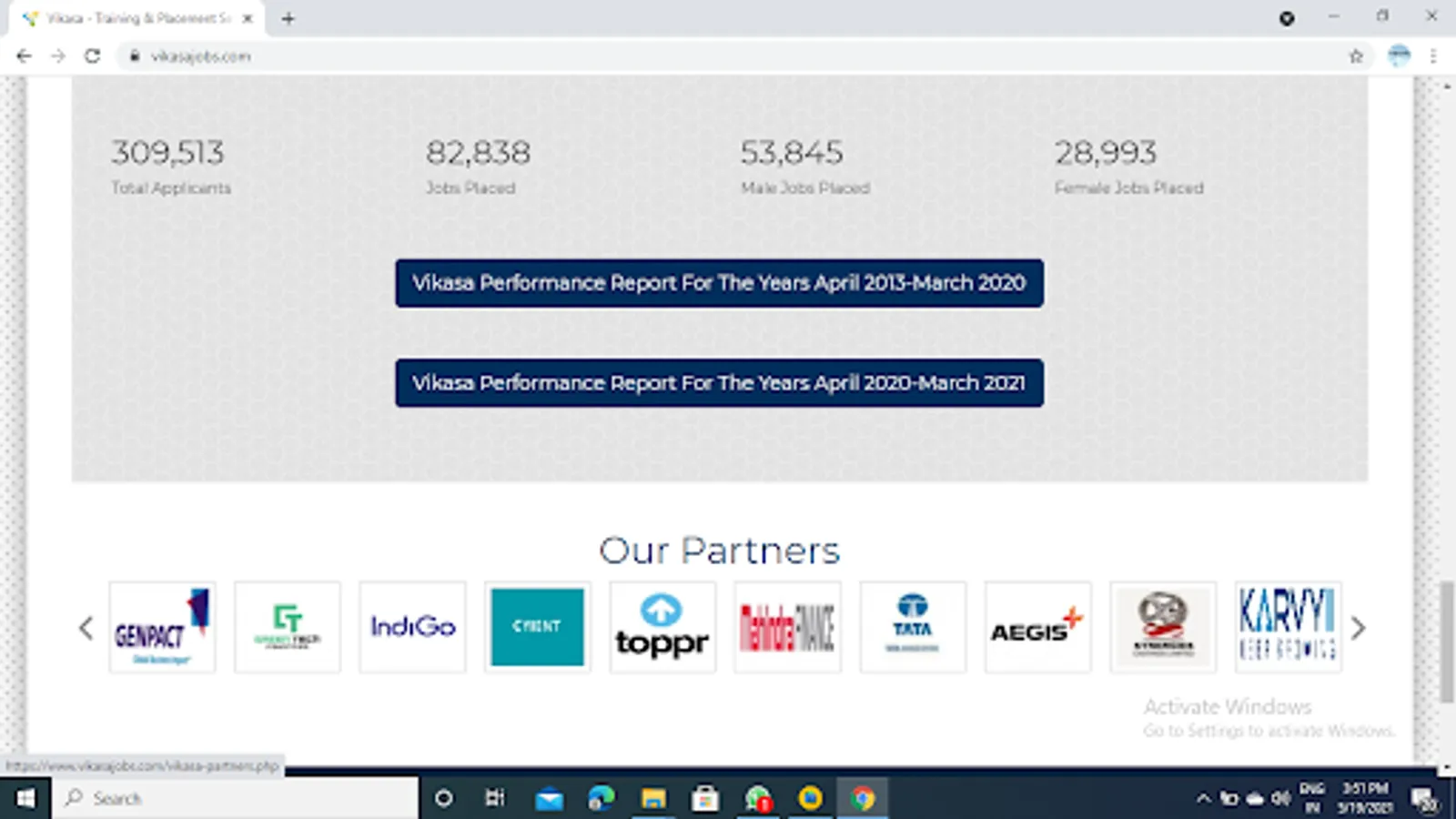Screen dimensions: 1456x819
Task: Open the yellow circle taskbar app
Action: coord(810,798)
